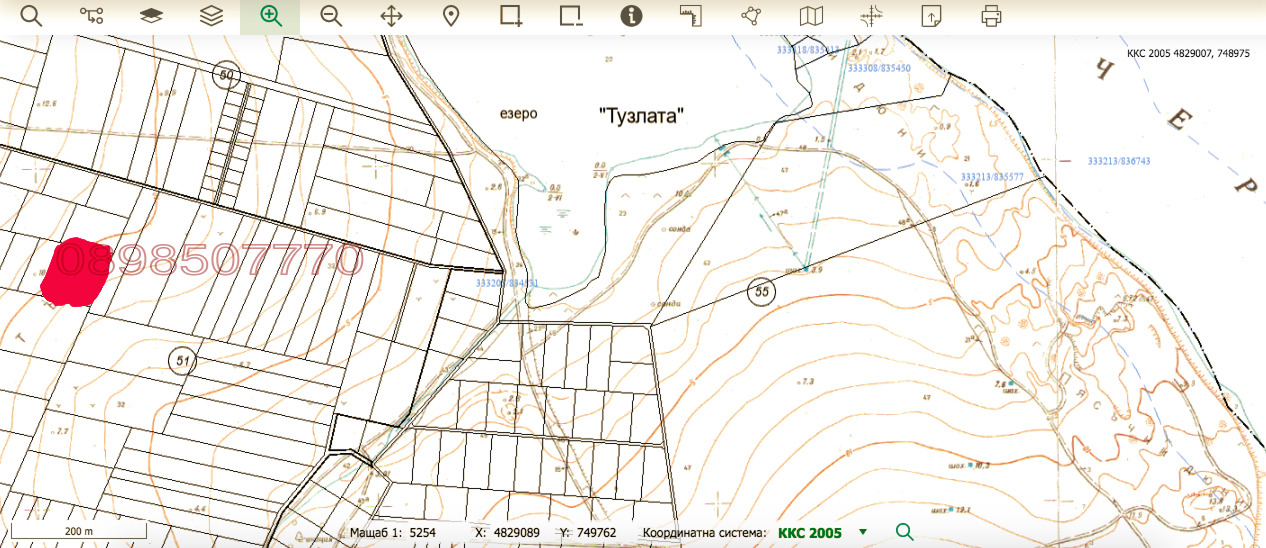Select the zoom out tool
This screenshot has height=548, width=1266.
[x=331, y=16]
